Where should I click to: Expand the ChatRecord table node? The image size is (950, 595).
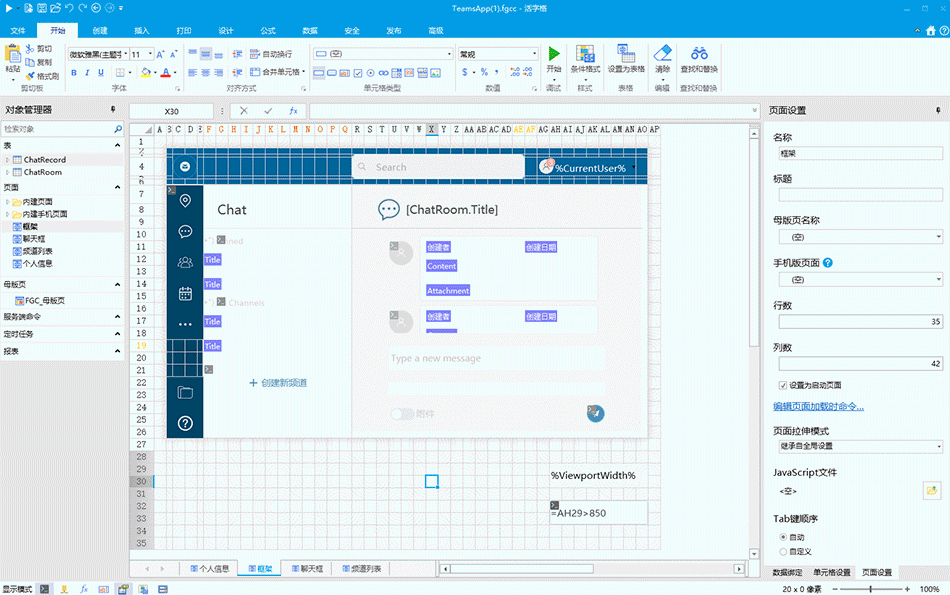tap(7, 160)
